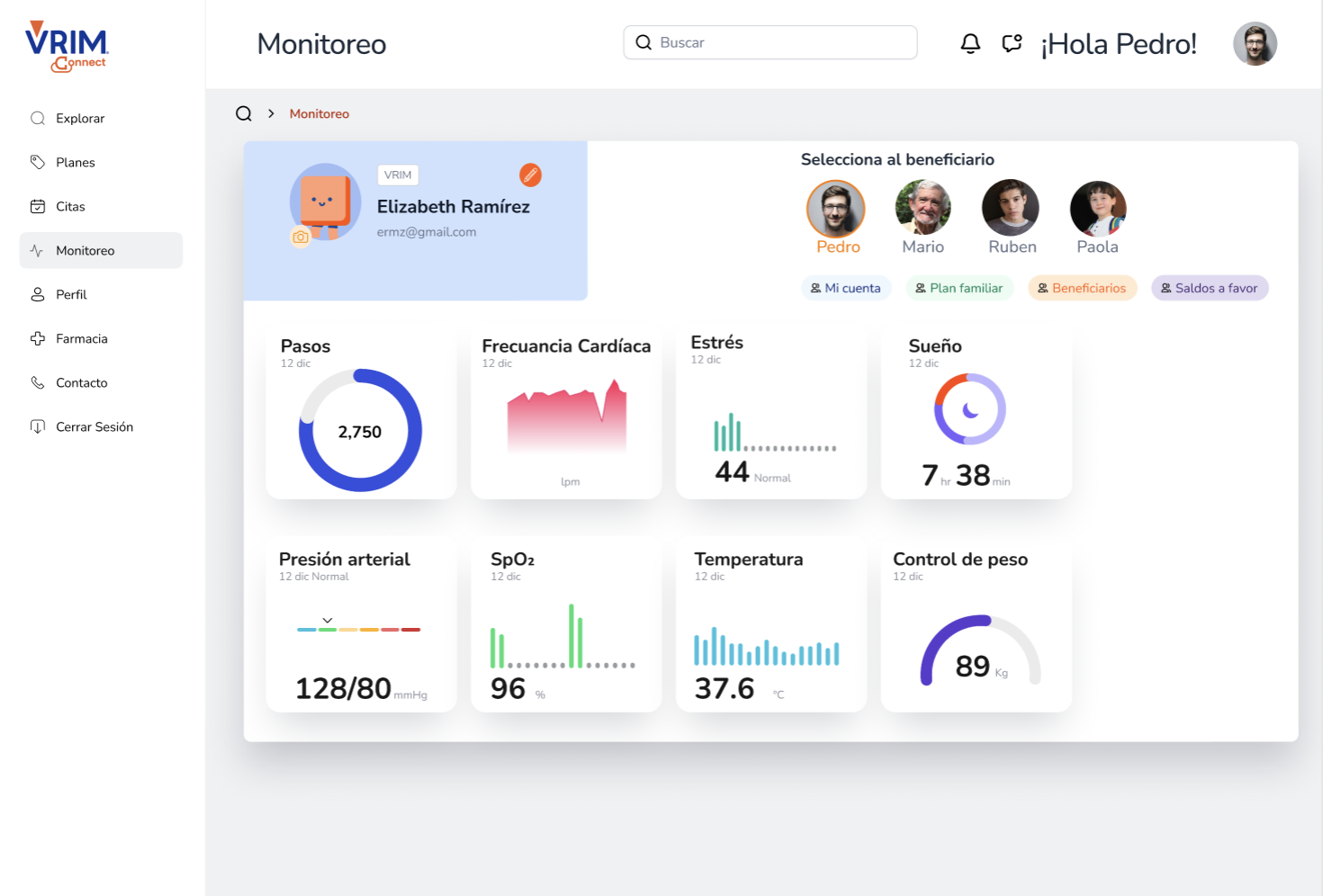Click the breadcrumb search icon
The height and width of the screenshot is (896, 1323).
pos(244,113)
